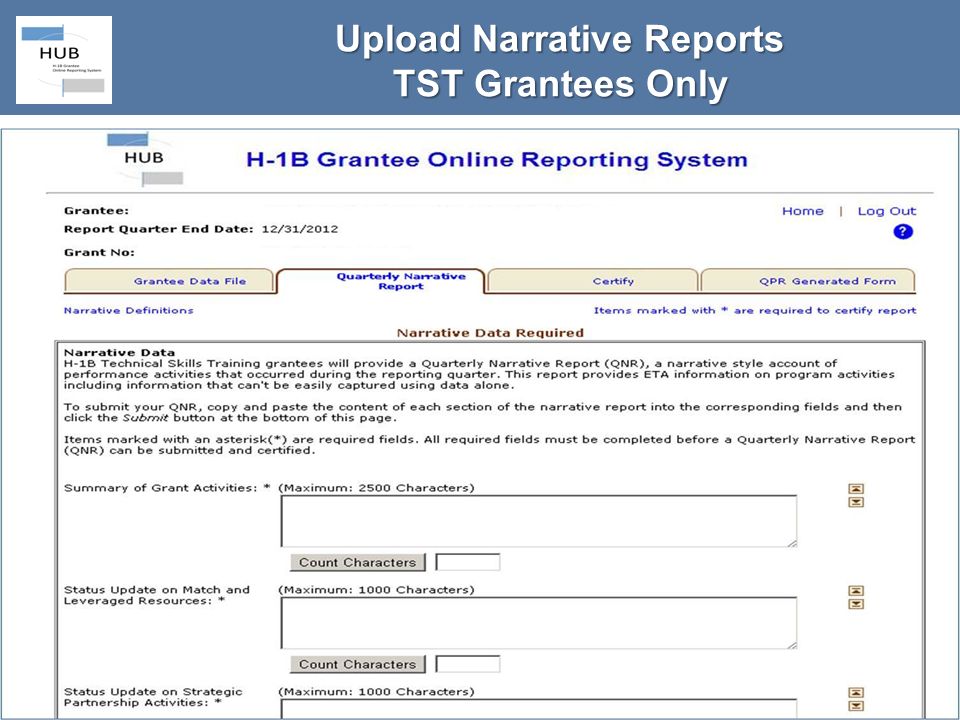The image size is (960, 720).
Task: Click the Summary of Grant Activities text area
Action: click(x=539, y=521)
